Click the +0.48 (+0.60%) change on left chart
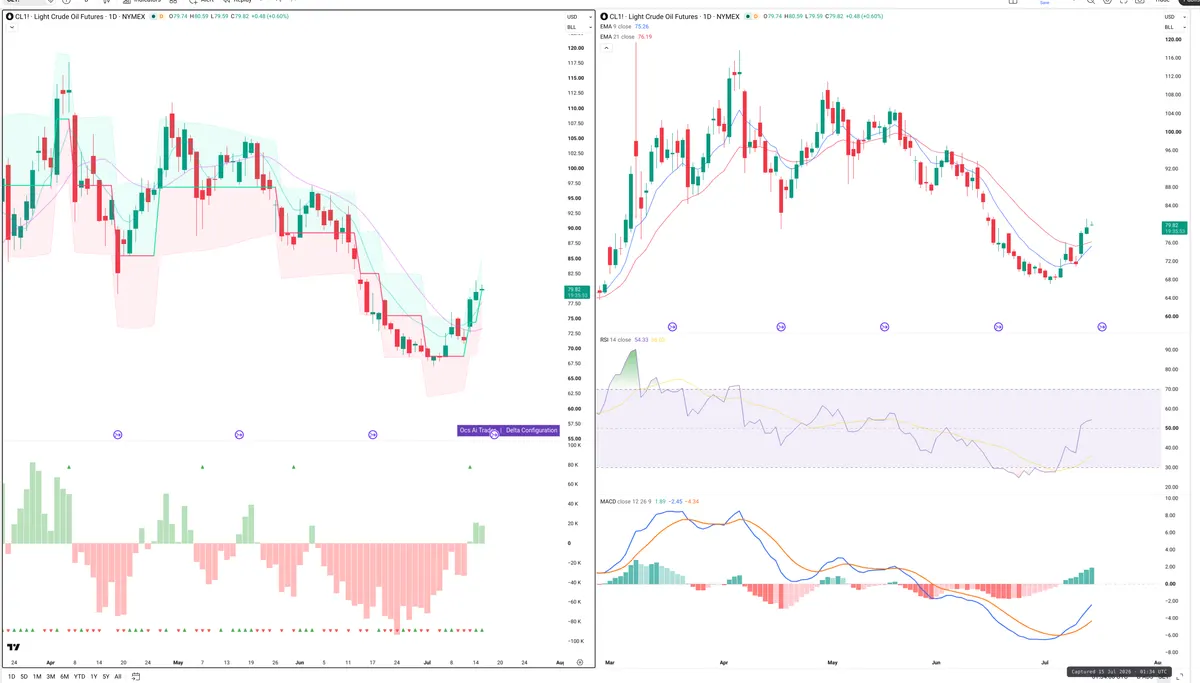 tap(270, 16)
